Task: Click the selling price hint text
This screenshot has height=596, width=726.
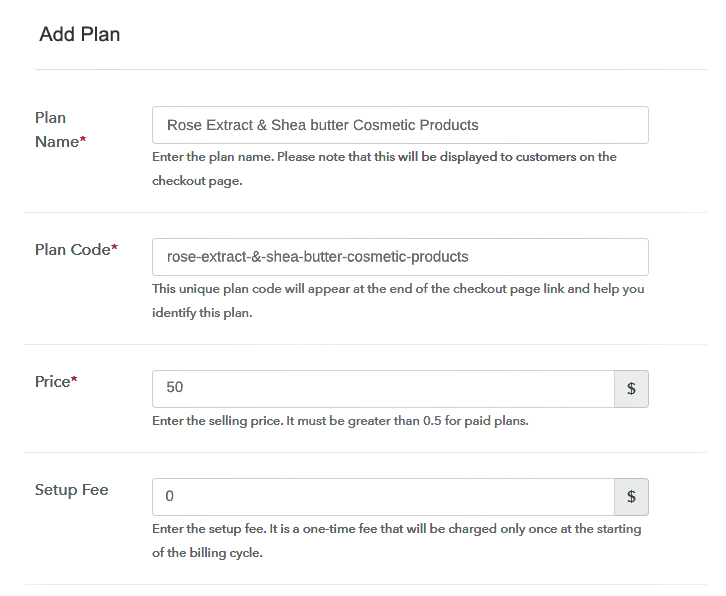Action: [x=340, y=421]
